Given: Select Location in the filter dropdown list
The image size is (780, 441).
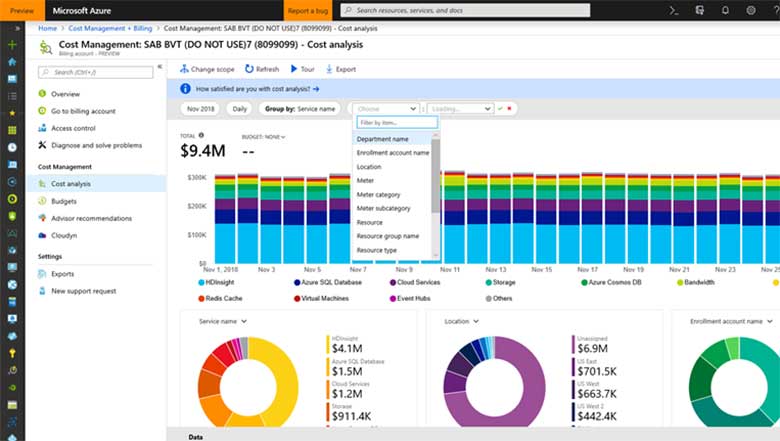Looking at the screenshot, I should (x=392, y=167).
